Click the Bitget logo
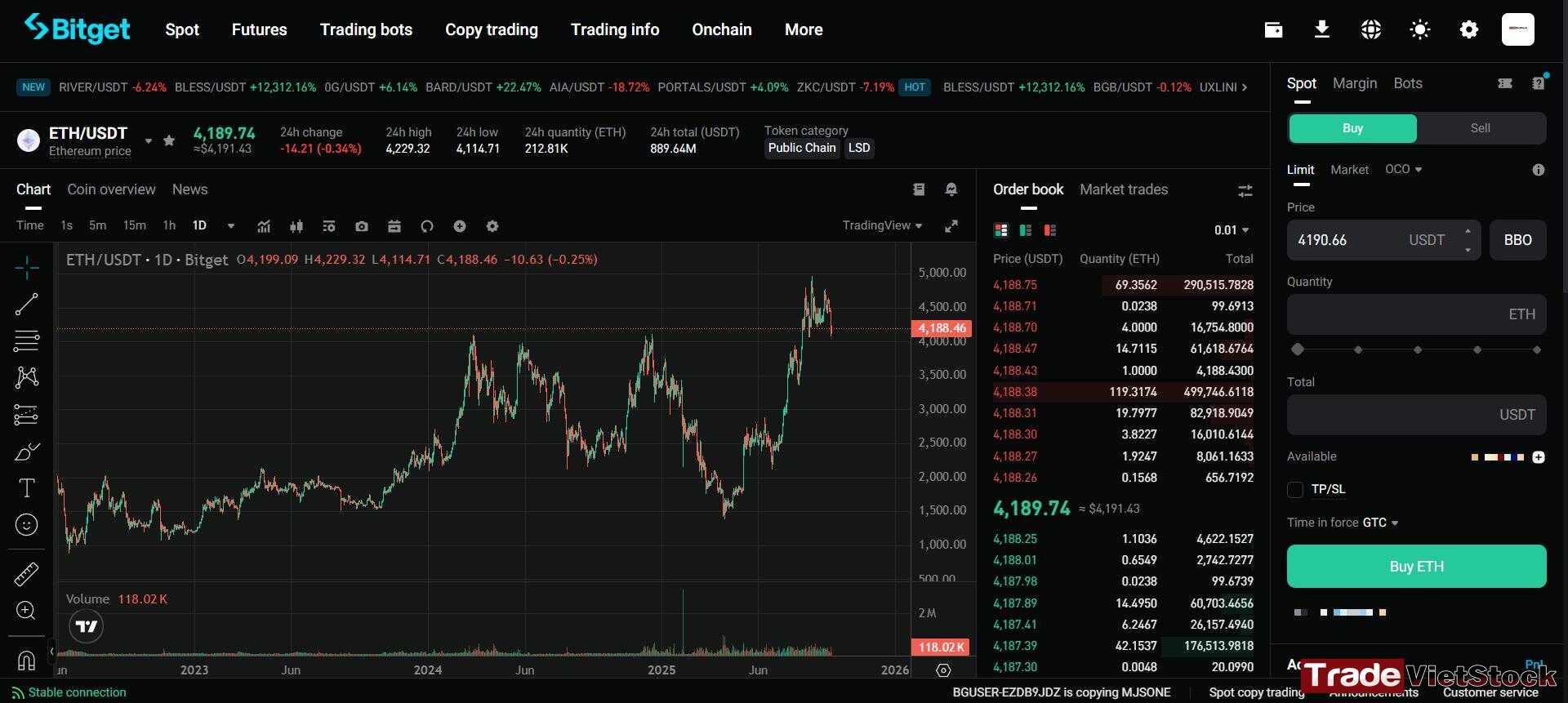This screenshot has width=1568, height=703. (77, 29)
